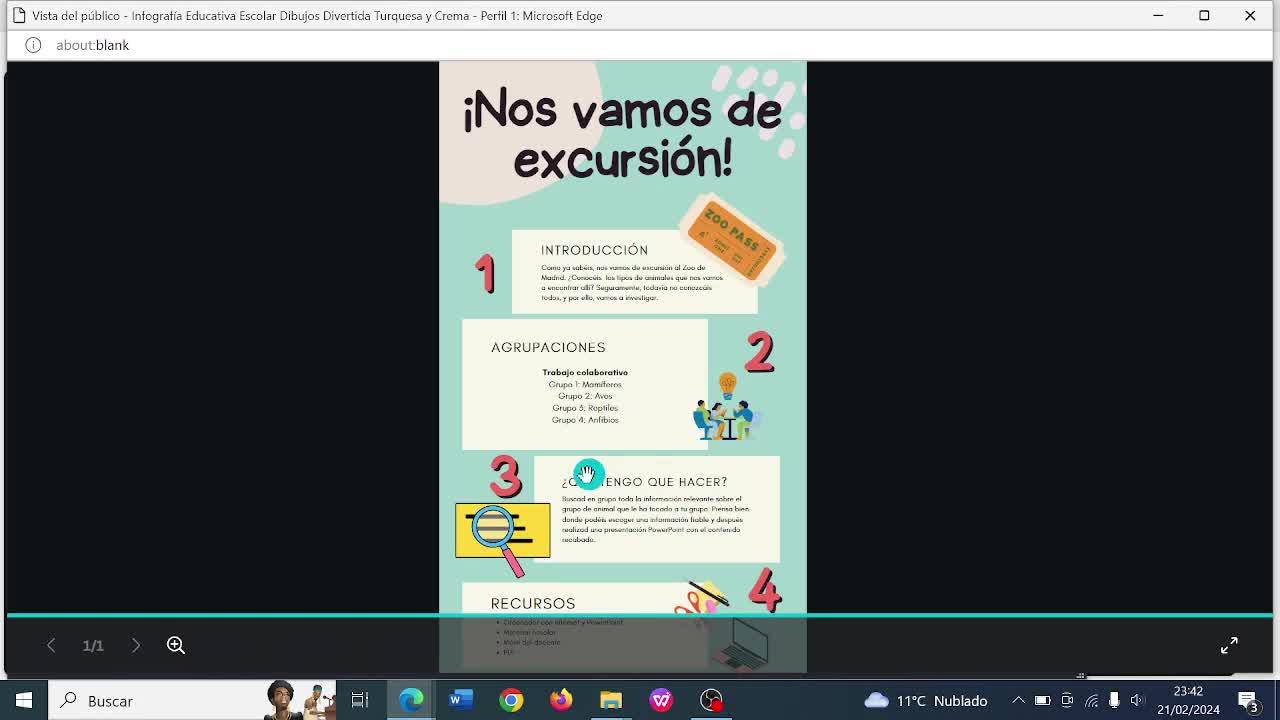Click the INTRODUCCIÓN heading
The image size is (1280, 720).
594,250
